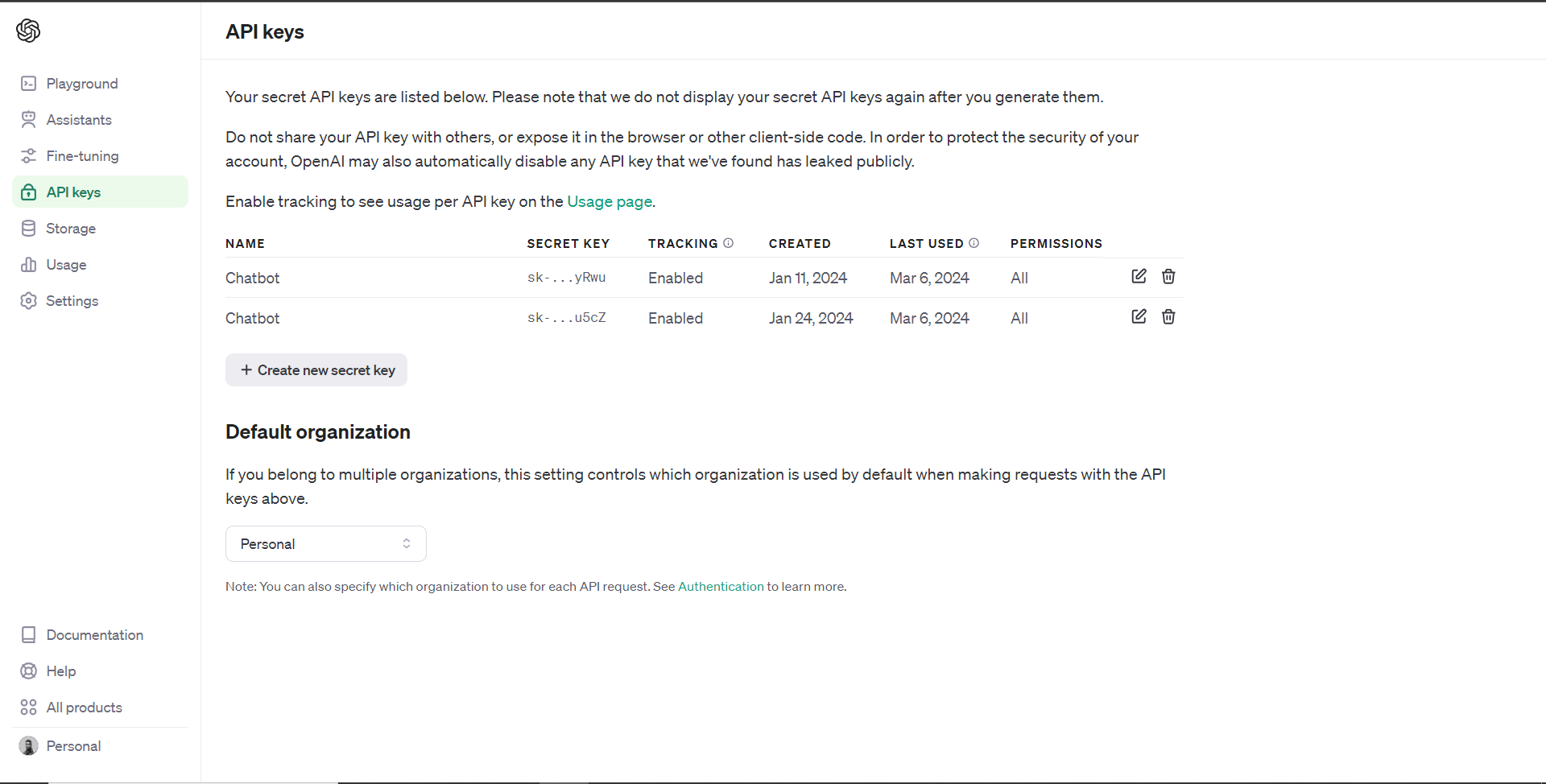Click the OpenAI logo icon
The height and width of the screenshot is (784, 1546).
[x=28, y=31]
